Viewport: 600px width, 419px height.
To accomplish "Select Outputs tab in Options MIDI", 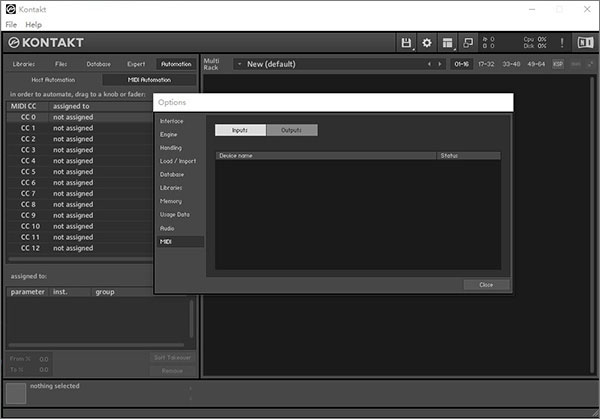I will click(x=292, y=130).
